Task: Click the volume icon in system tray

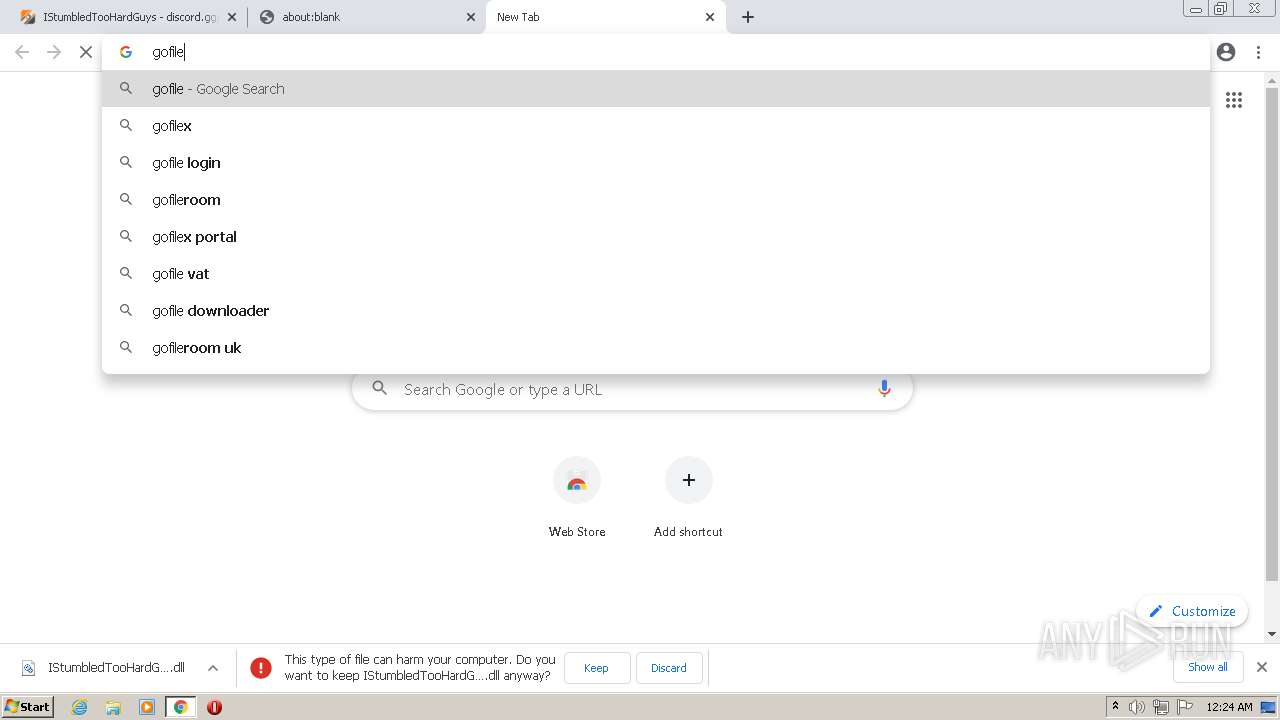Action: pos(1137,707)
